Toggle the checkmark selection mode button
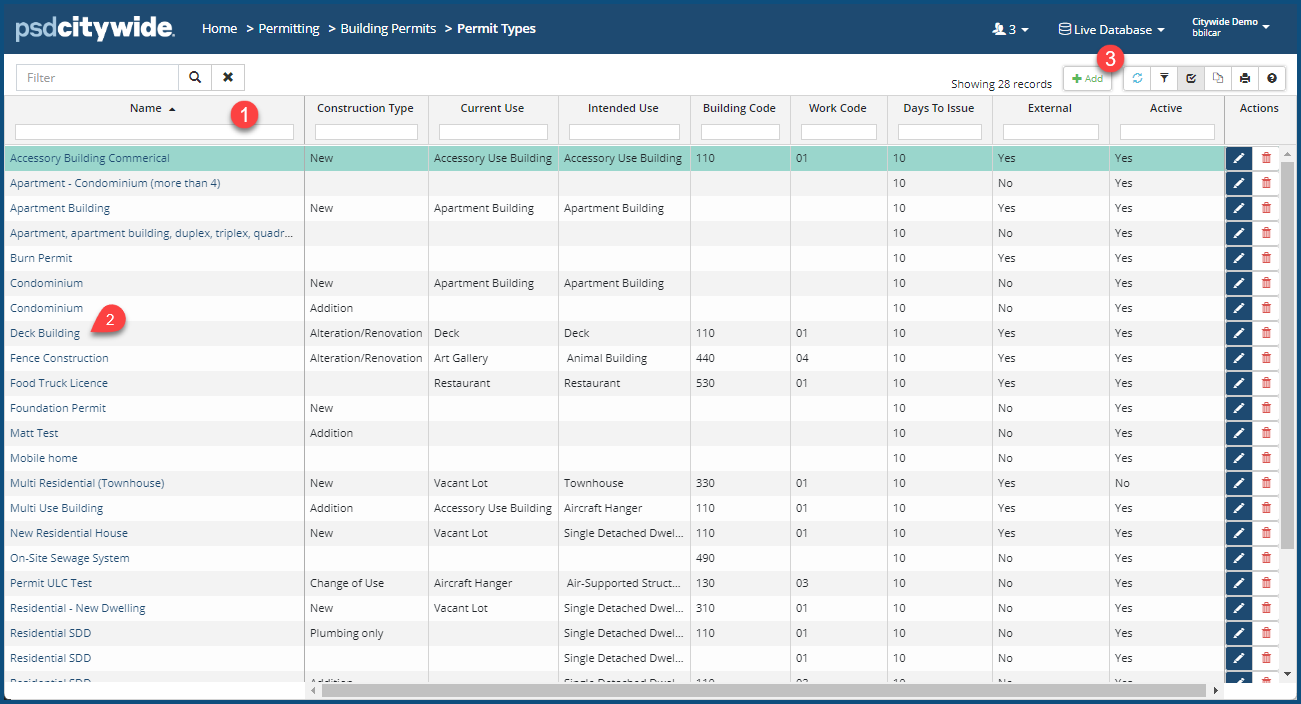 [x=1191, y=78]
